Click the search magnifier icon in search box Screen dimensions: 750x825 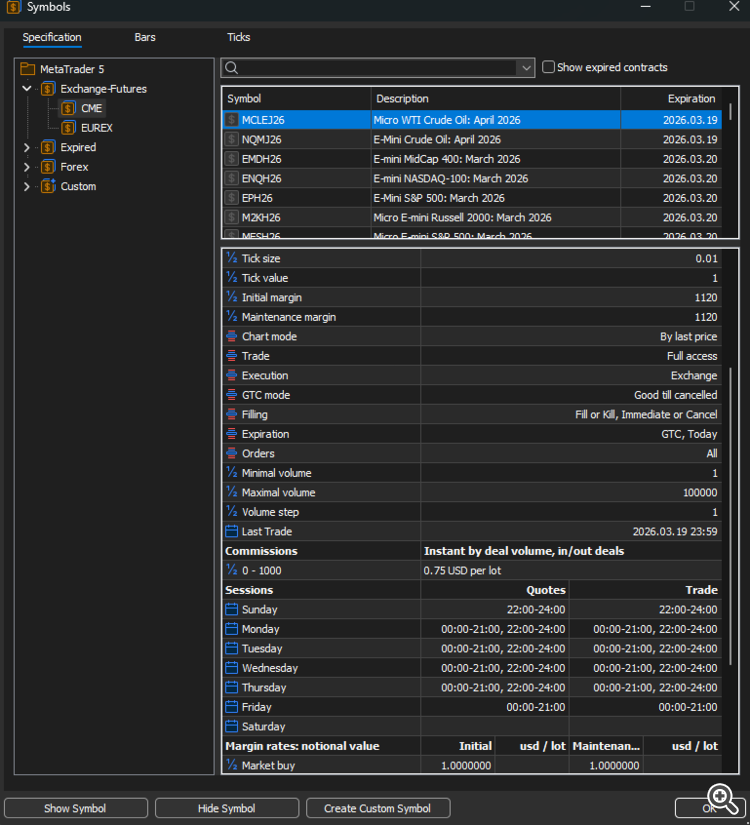232,68
